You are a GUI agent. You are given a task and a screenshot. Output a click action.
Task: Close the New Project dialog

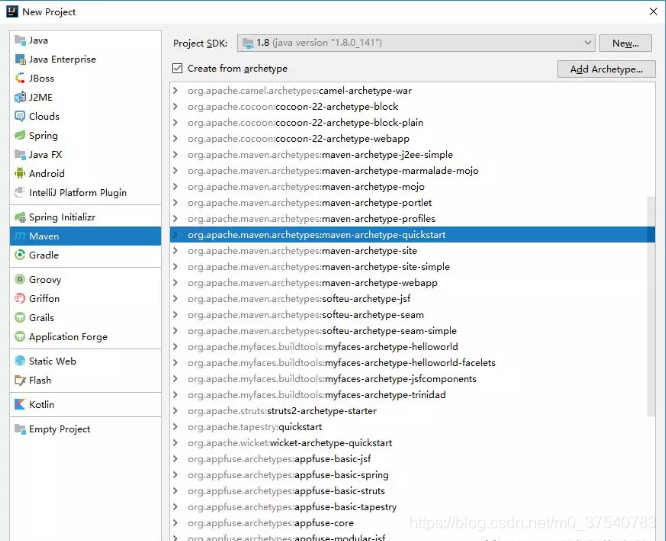pyautogui.click(x=653, y=11)
